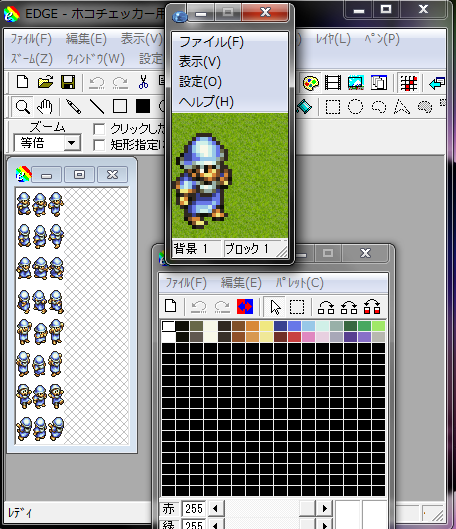Click the new palette icon in palette window
Viewport: 456px width, 529px height.
(171, 306)
